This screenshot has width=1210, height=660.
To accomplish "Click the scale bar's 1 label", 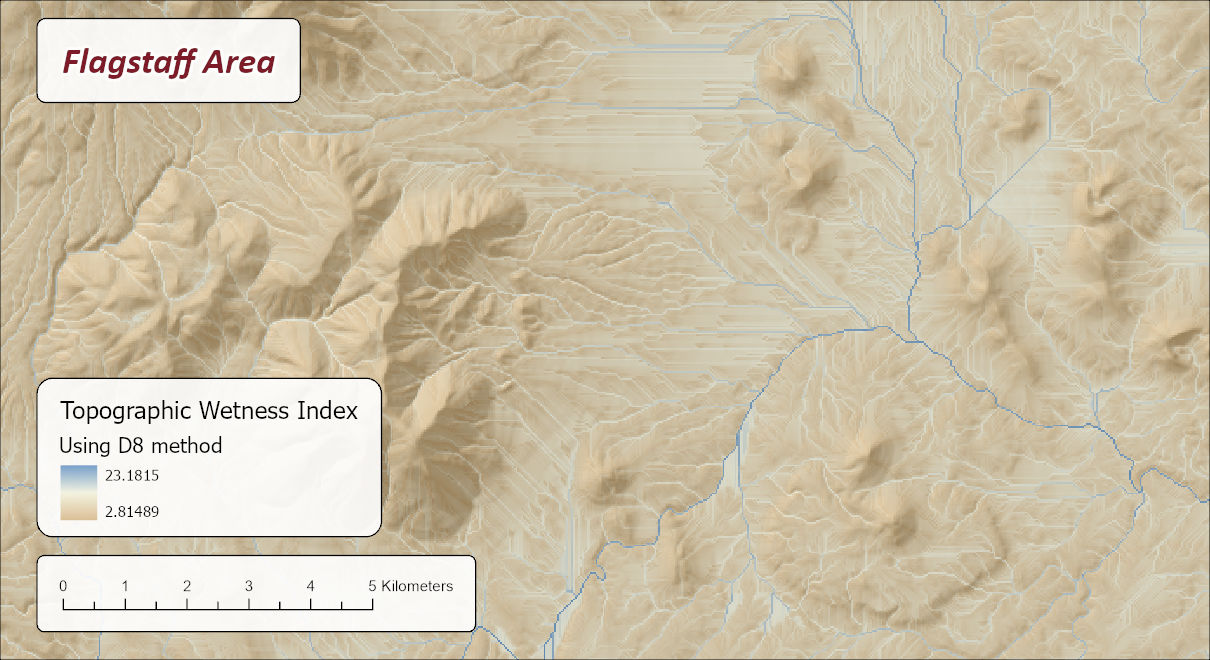I will [125, 586].
